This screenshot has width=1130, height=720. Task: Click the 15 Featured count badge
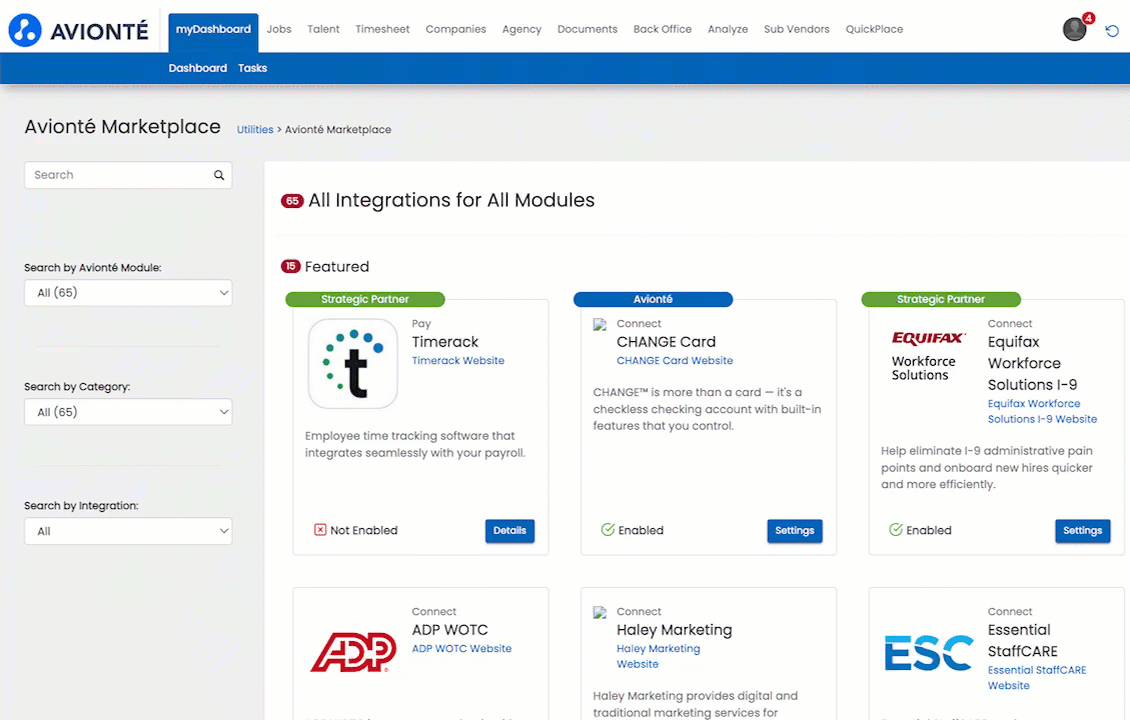pyautogui.click(x=290, y=267)
